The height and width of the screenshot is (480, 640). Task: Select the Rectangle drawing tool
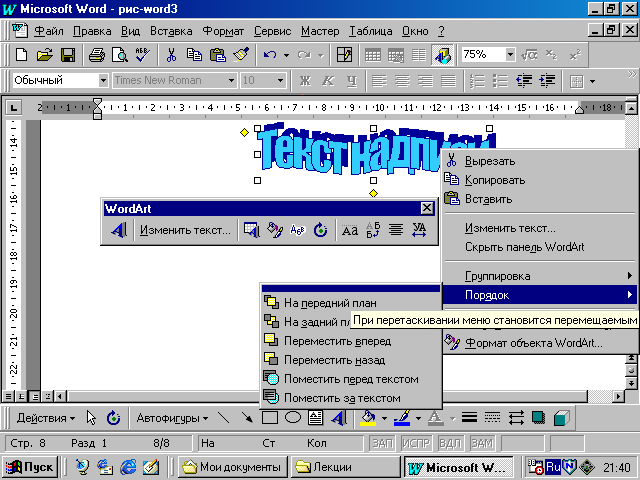(x=270, y=418)
